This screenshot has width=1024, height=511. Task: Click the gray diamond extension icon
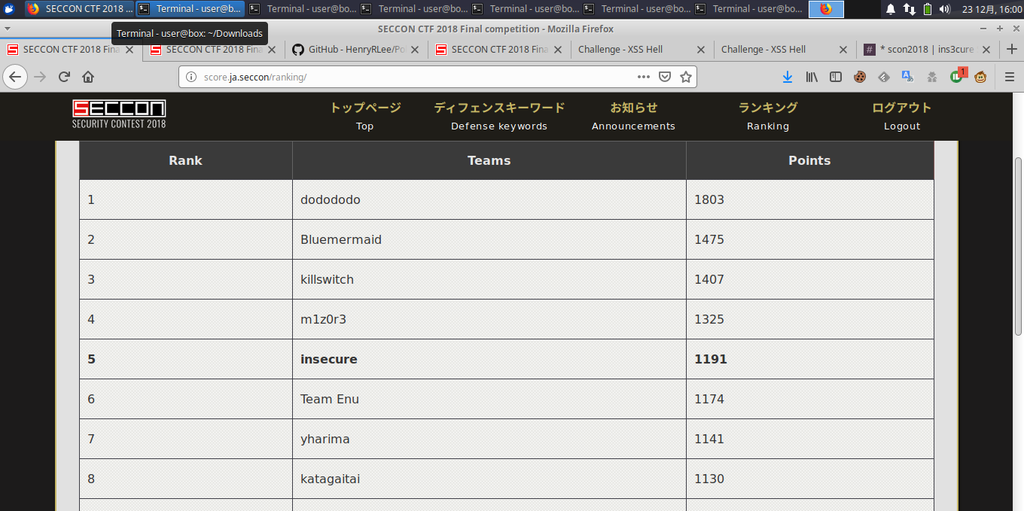click(x=884, y=77)
